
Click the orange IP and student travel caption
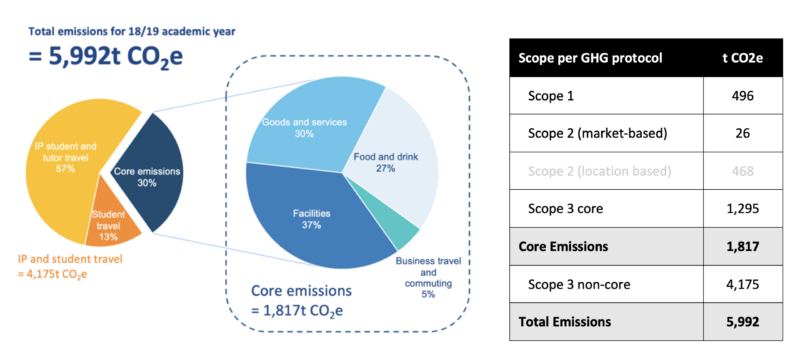[x=72, y=267]
